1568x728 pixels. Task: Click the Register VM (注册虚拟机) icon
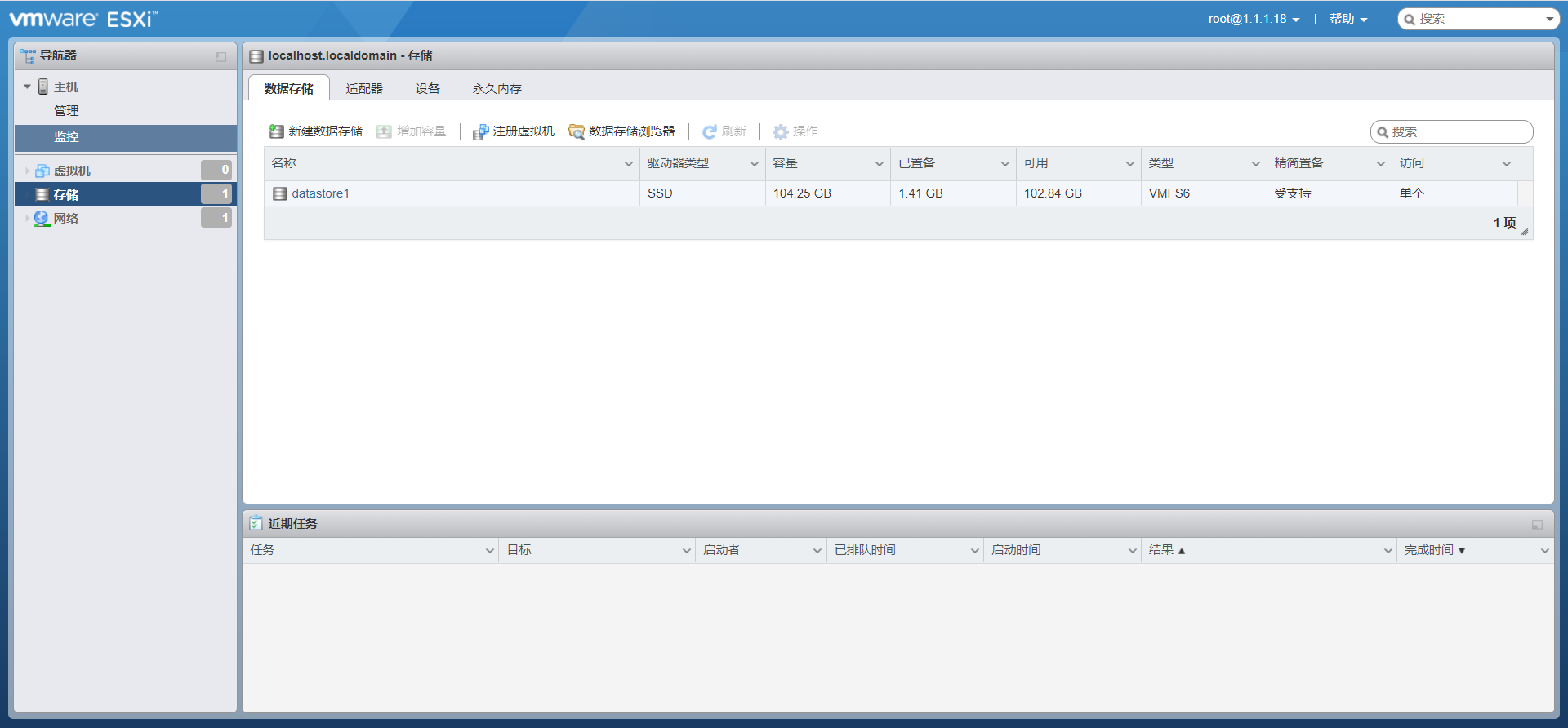pyautogui.click(x=480, y=131)
